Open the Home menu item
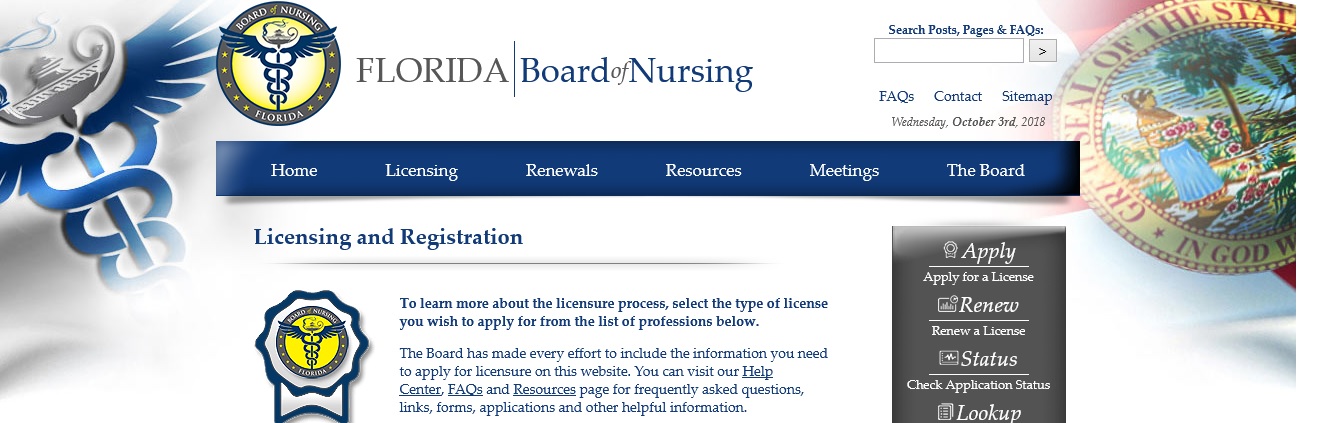Image resolution: width=1338 pixels, height=423 pixels. point(293,170)
